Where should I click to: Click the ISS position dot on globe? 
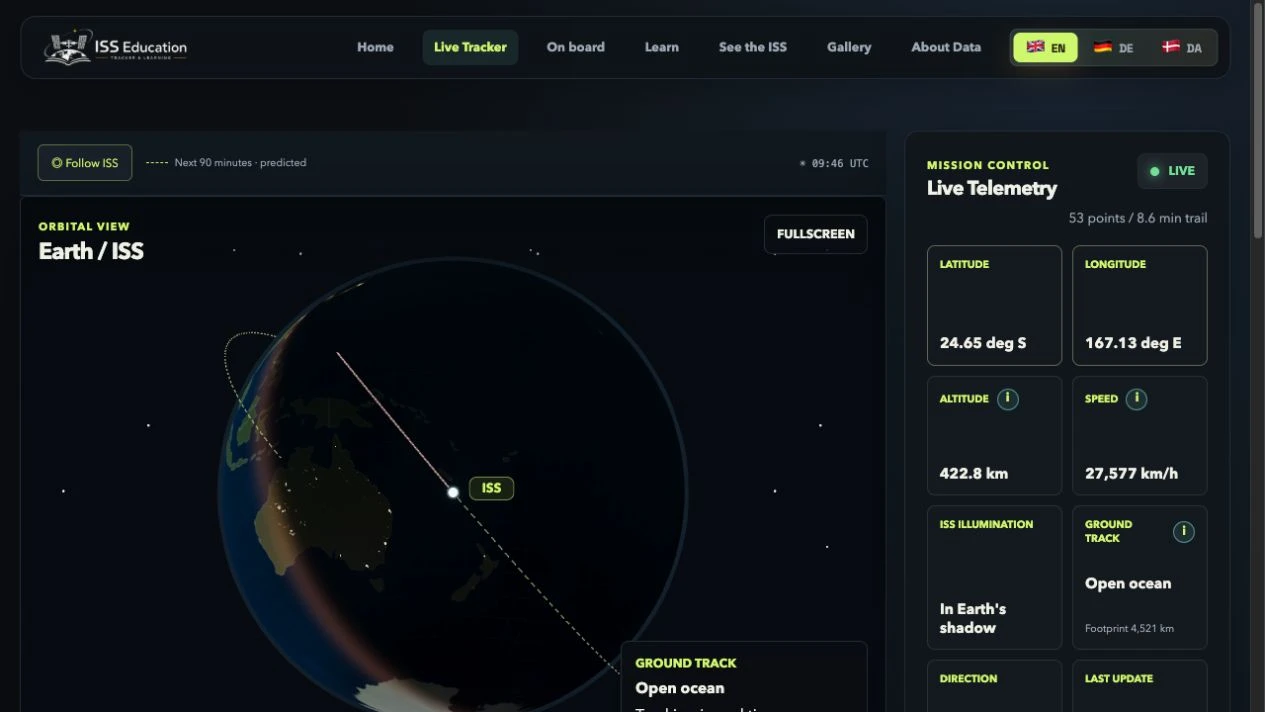click(x=453, y=492)
